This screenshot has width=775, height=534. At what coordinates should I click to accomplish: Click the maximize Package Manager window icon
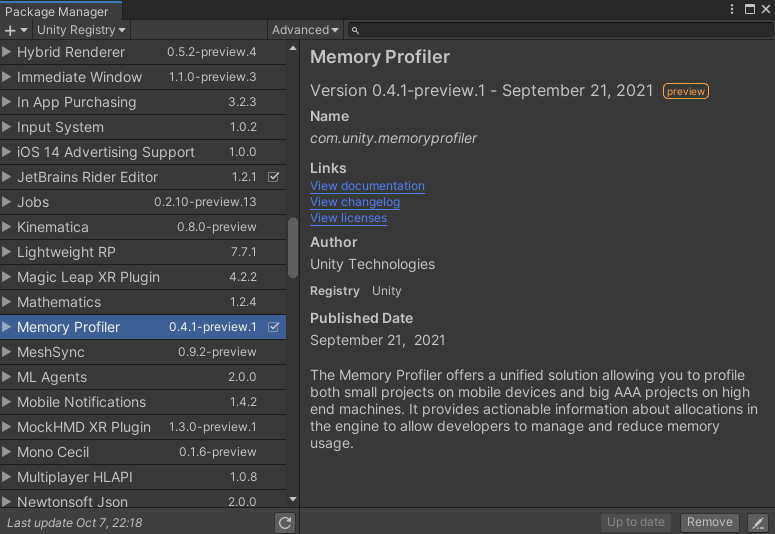[x=750, y=9]
